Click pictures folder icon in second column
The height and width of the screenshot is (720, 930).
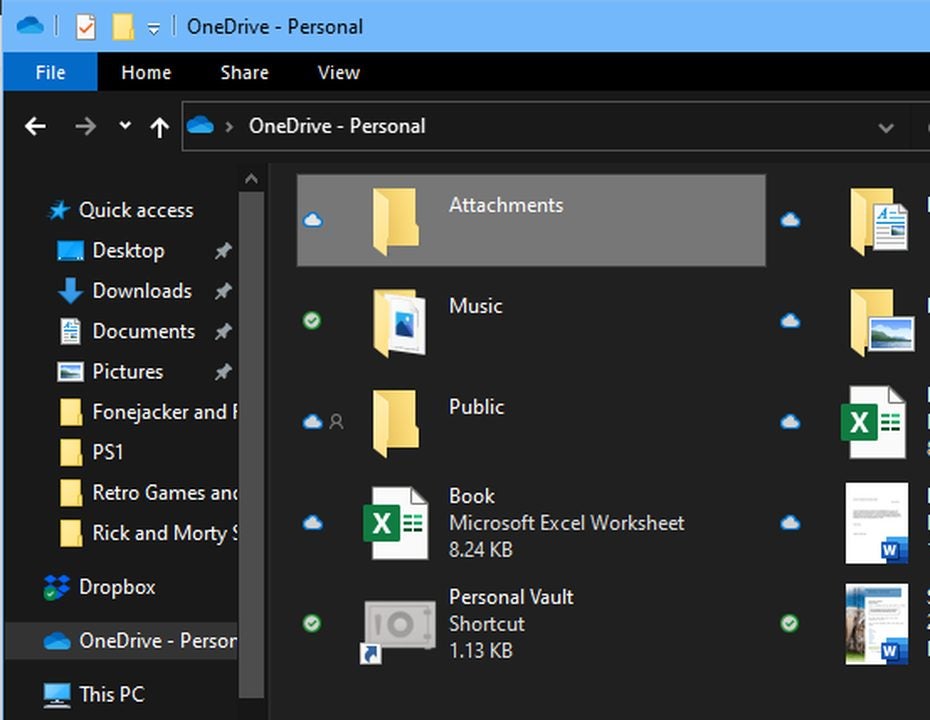tap(881, 321)
